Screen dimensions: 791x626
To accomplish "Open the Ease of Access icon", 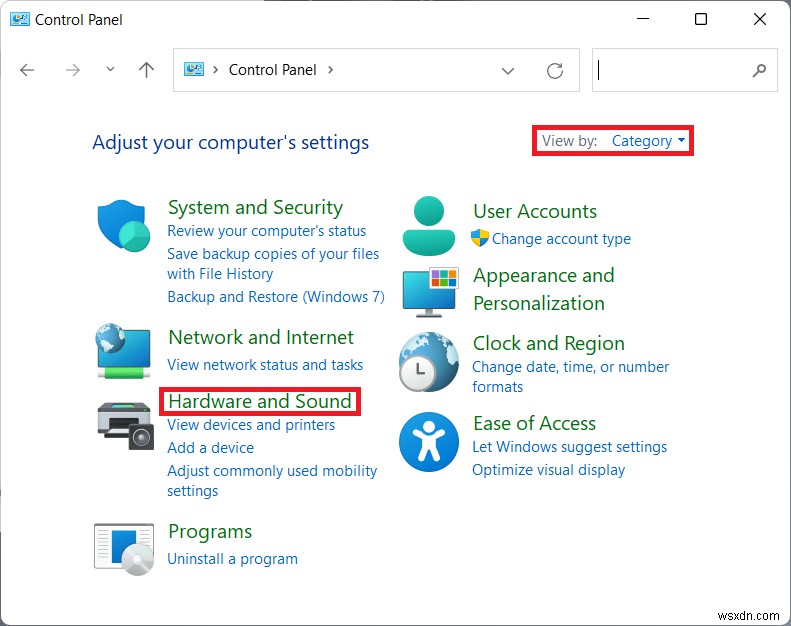I will tap(429, 442).
